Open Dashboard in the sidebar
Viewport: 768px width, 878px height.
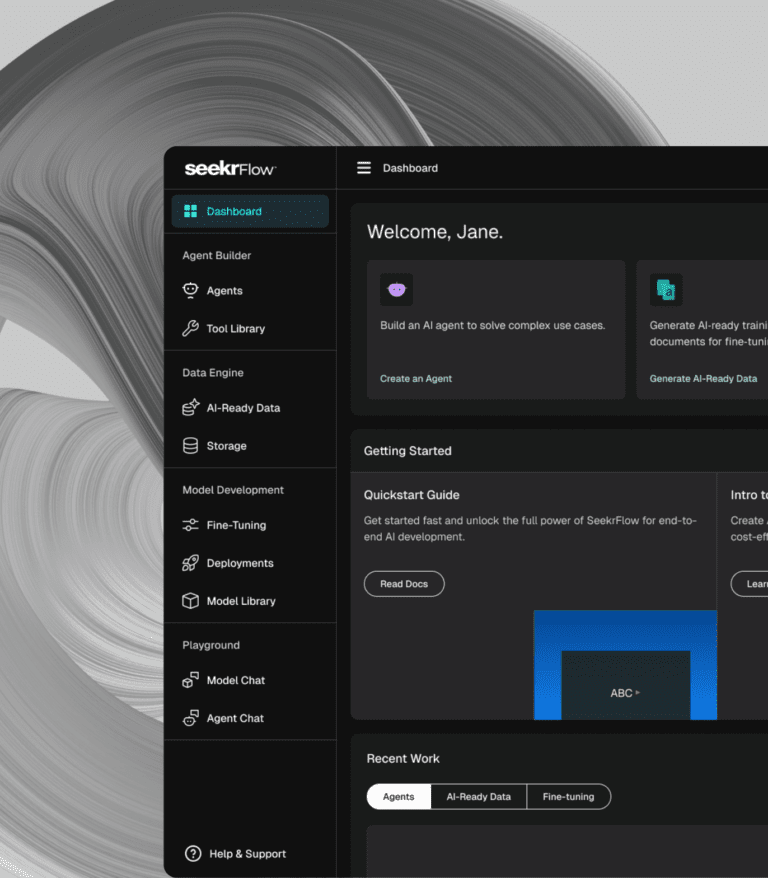[250, 211]
